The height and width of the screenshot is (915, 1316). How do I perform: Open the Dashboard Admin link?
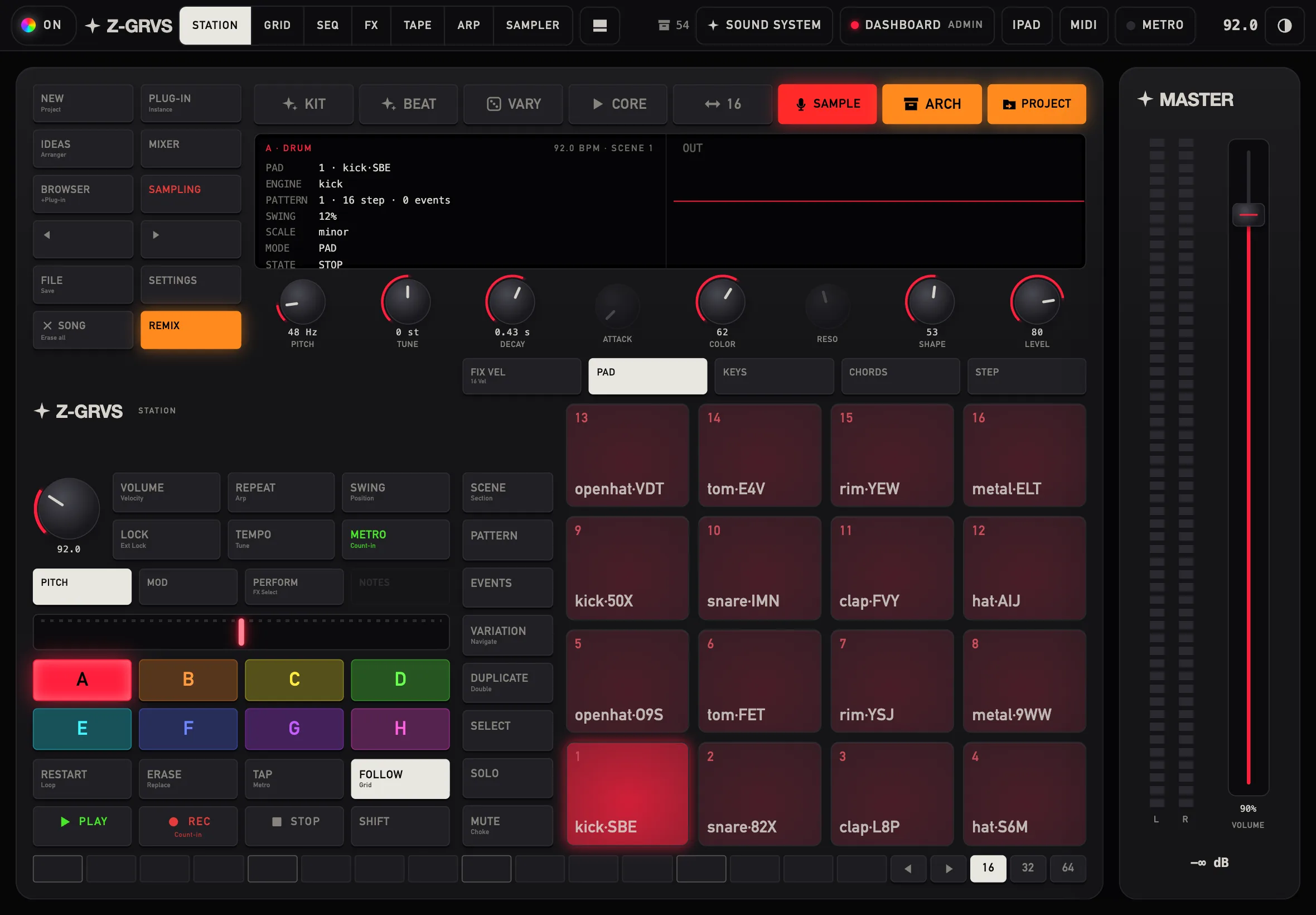(x=917, y=25)
